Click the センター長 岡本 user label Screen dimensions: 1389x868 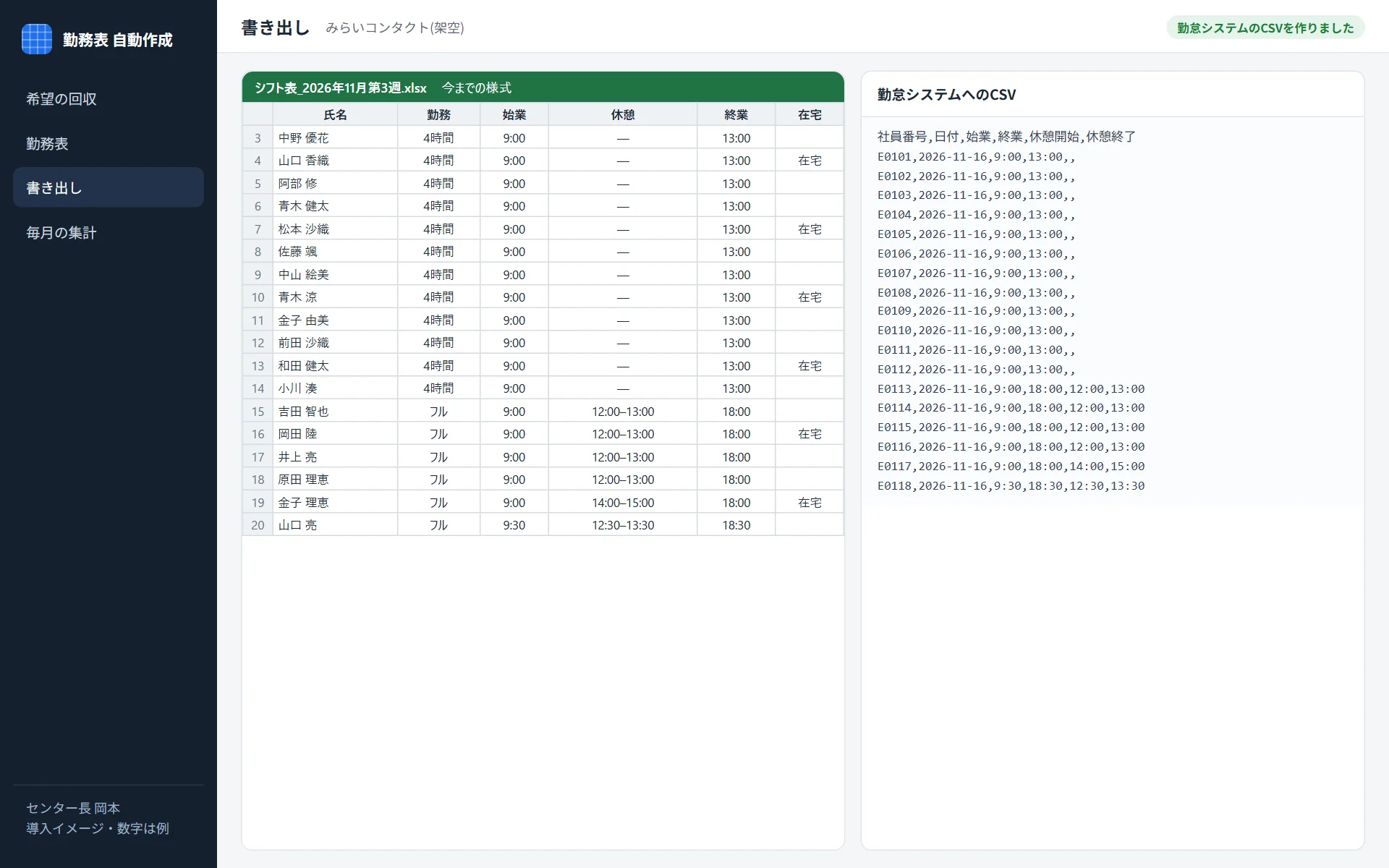(73, 808)
